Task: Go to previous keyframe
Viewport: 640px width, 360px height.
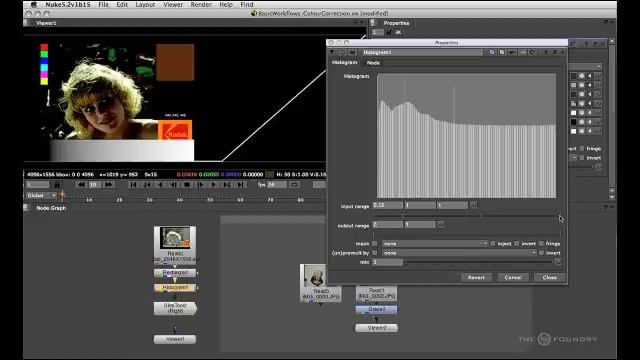Action: point(147,185)
